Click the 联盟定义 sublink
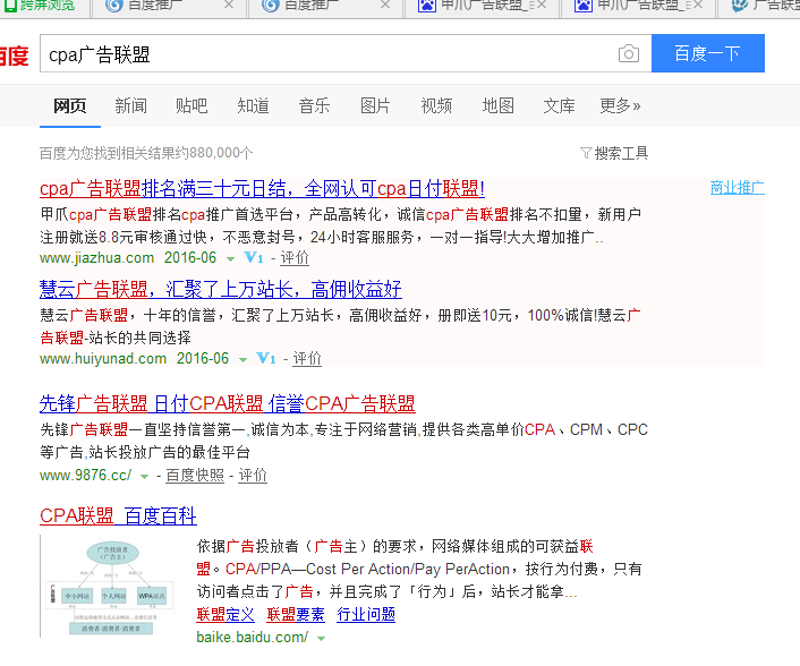The height and width of the screenshot is (666, 800). (225, 614)
